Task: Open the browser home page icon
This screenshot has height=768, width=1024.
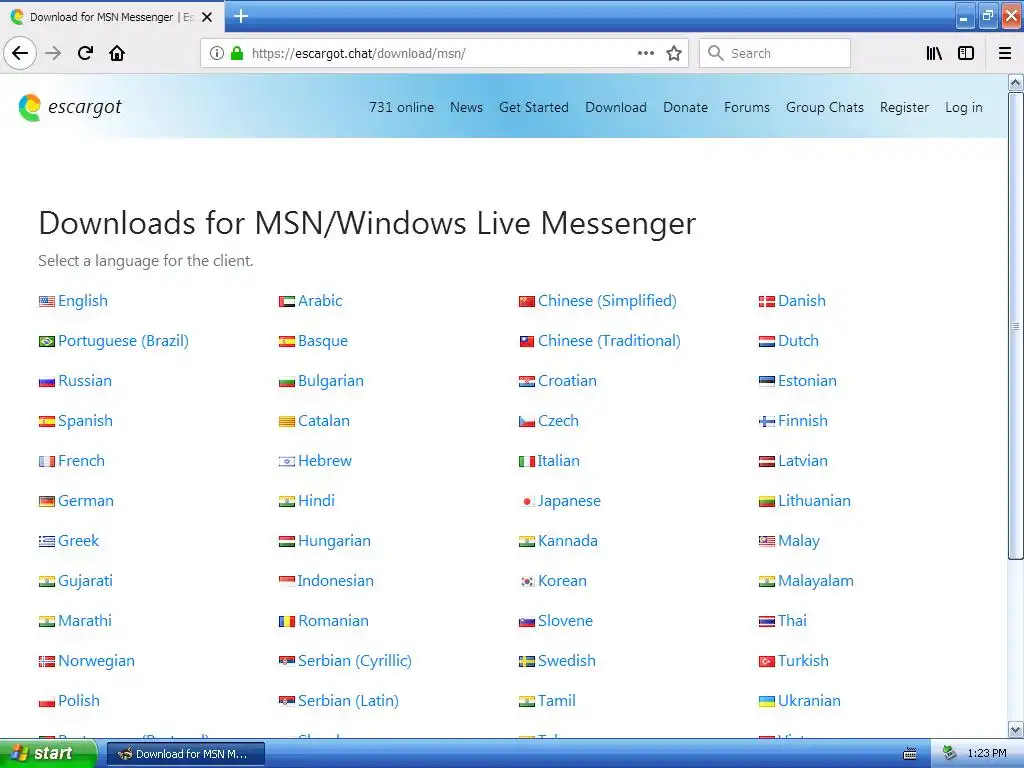Action: point(117,53)
